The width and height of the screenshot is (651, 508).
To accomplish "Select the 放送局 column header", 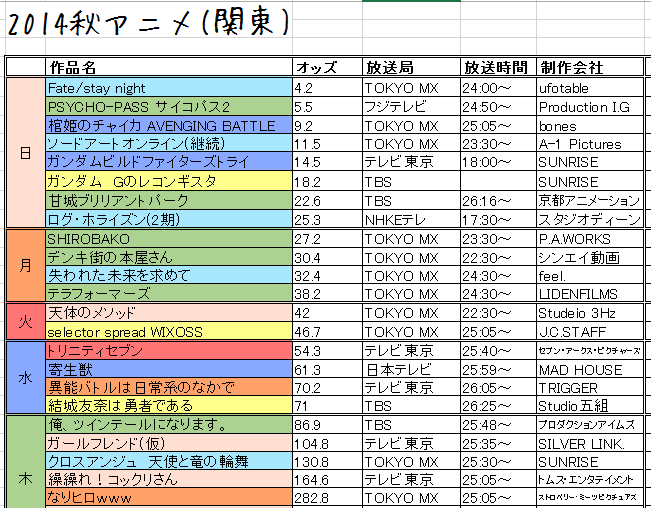I will click(411, 67).
